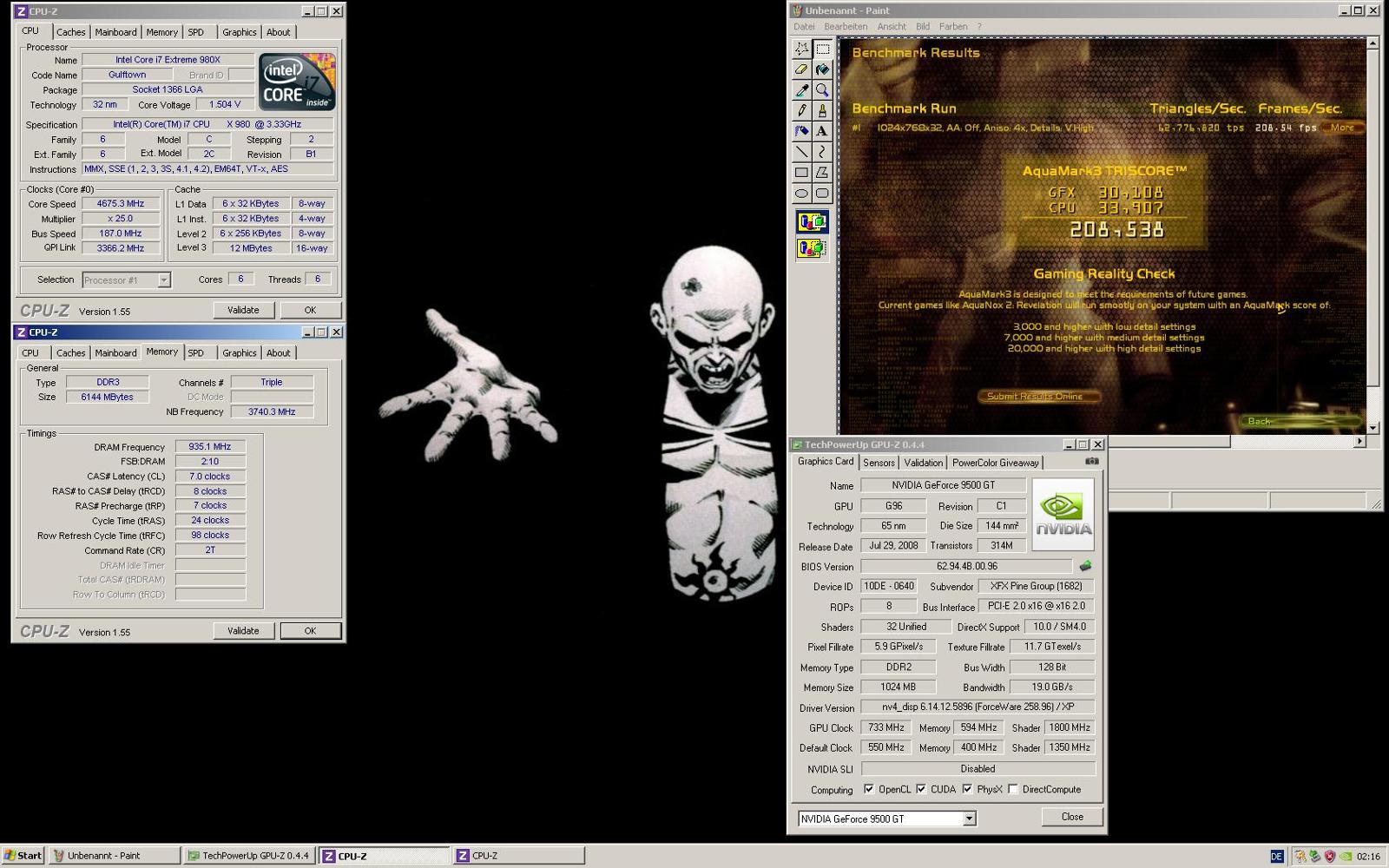Choose the Curve tool in Paint
1389x868 pixels.
click(x=822, y=153)
